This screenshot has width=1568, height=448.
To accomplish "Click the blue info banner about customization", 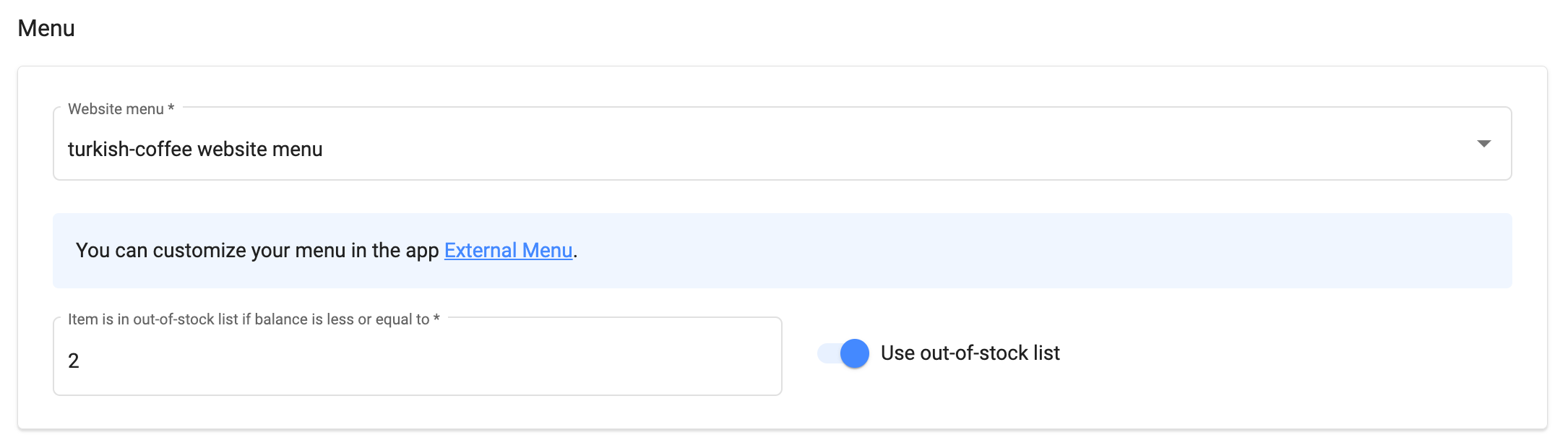I will pyautogui.click(x=1012, y=251).
